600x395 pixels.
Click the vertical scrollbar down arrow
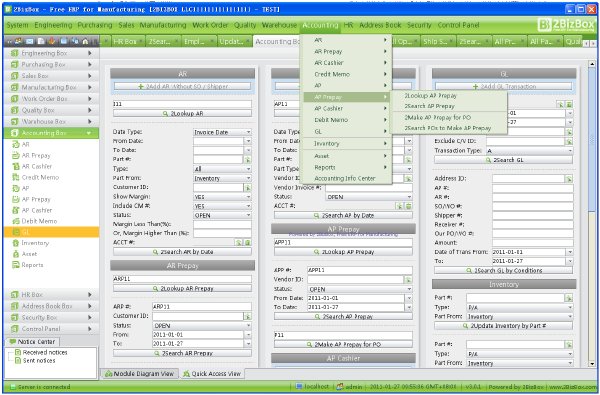592,363
